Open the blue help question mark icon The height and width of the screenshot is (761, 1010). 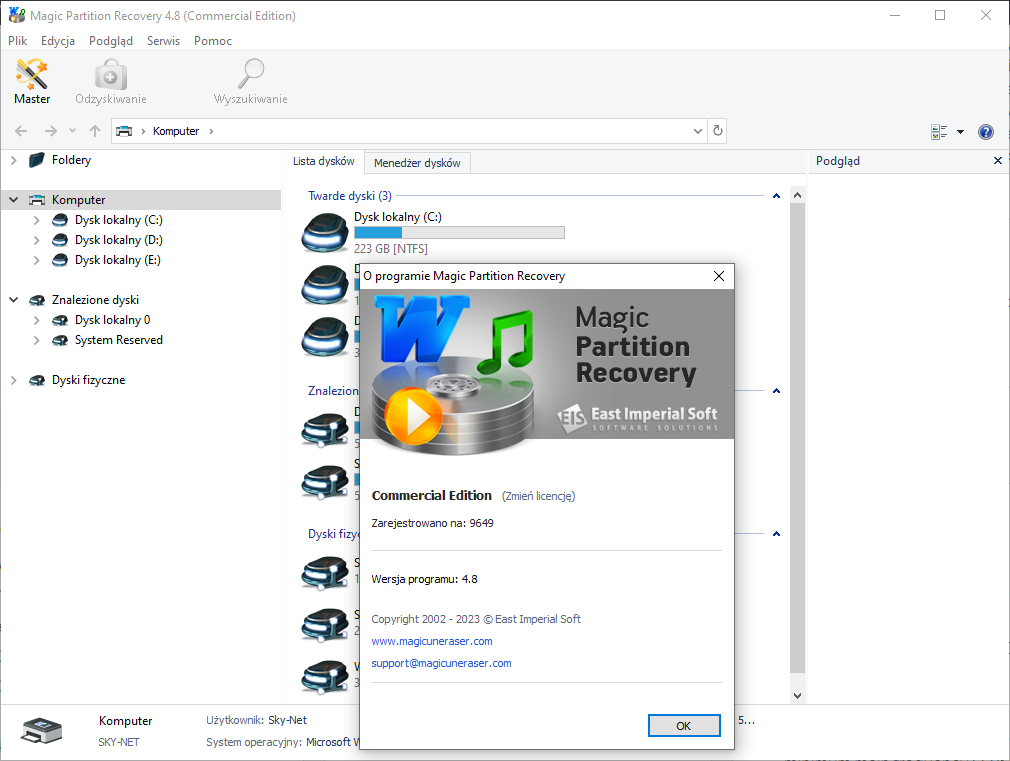point(986,132)
